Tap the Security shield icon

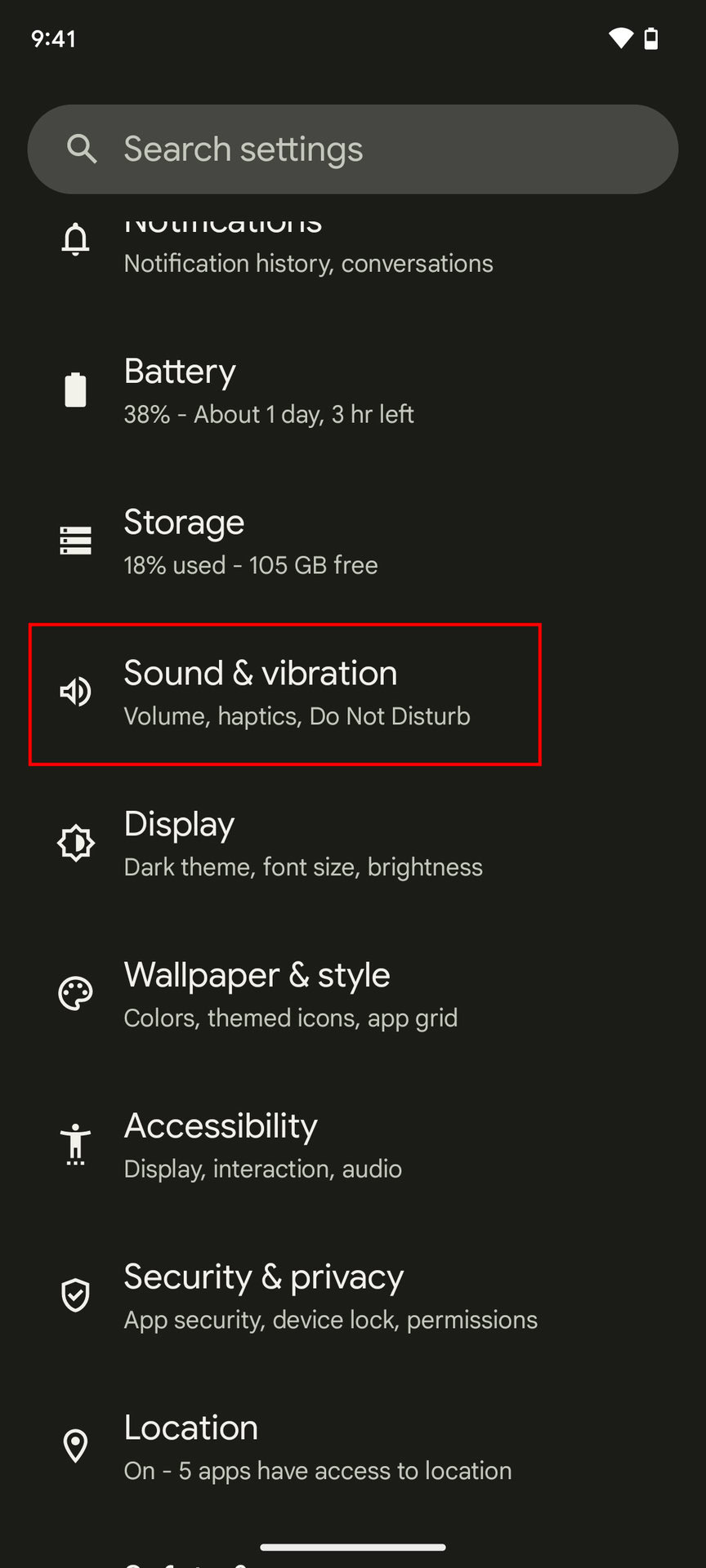[x=76, y=1295]
